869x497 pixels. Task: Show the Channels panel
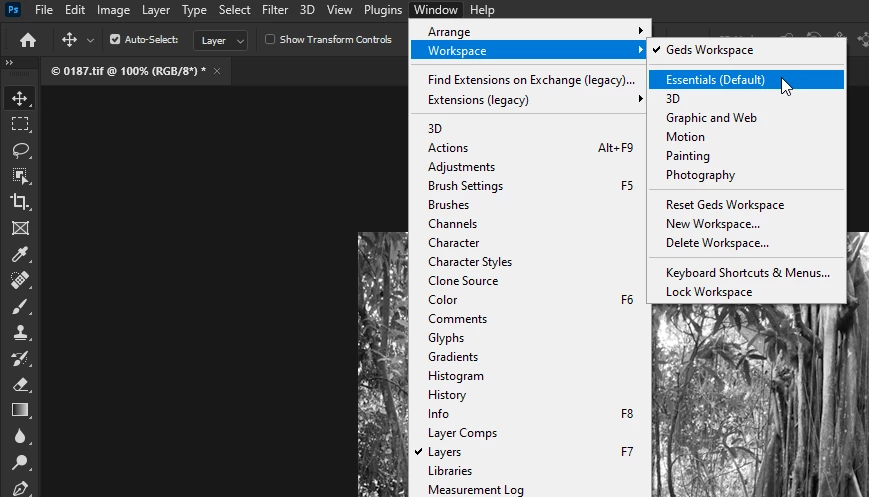coord(529,224)
